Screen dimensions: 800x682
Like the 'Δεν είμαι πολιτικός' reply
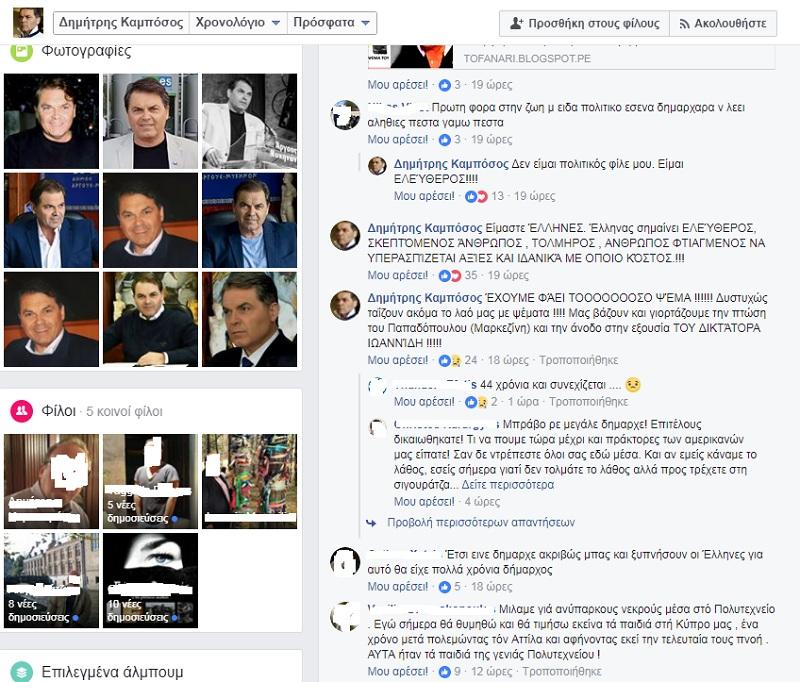[x=426, y=197]
